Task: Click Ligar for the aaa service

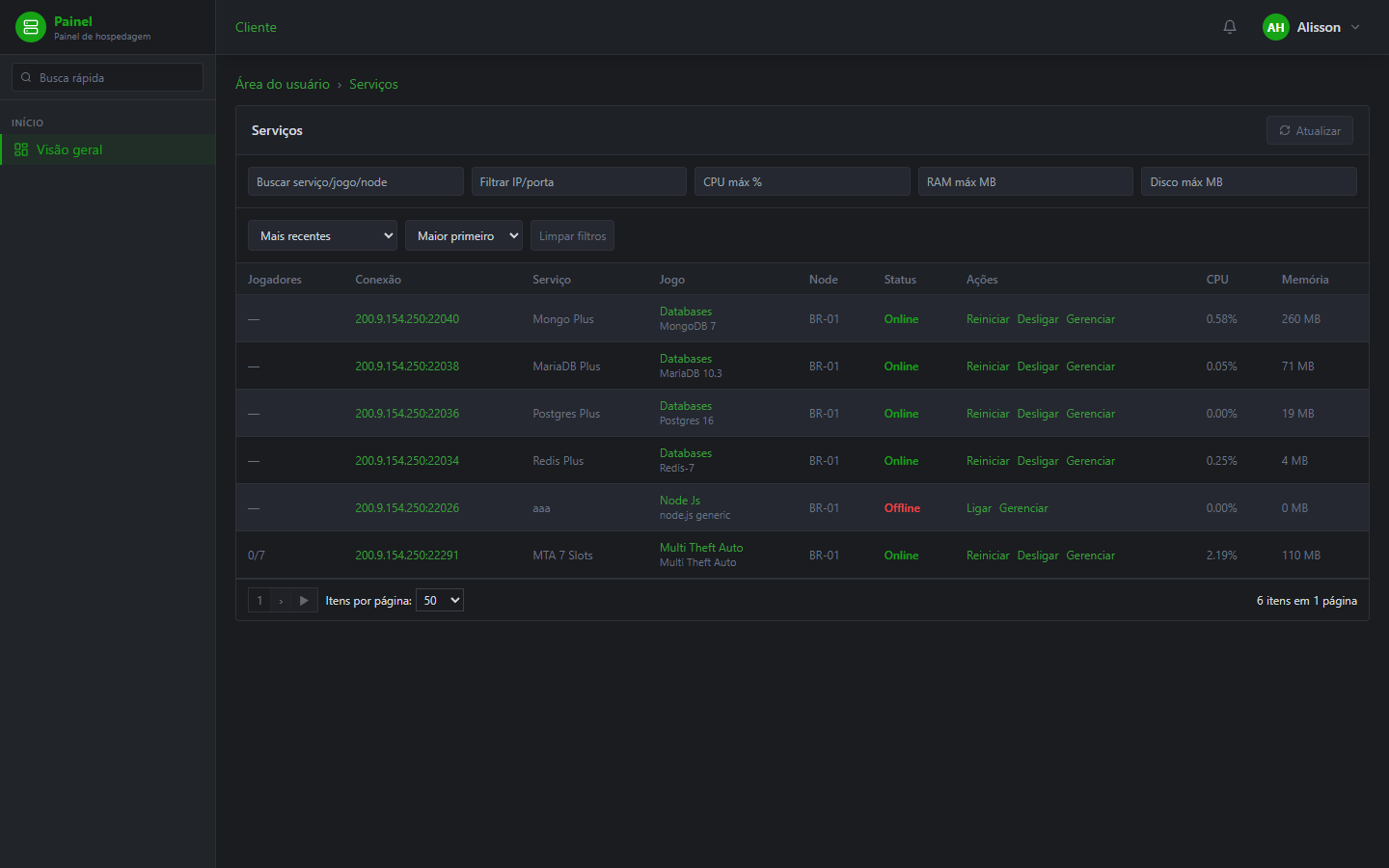Action: click(x=979, y=507)
